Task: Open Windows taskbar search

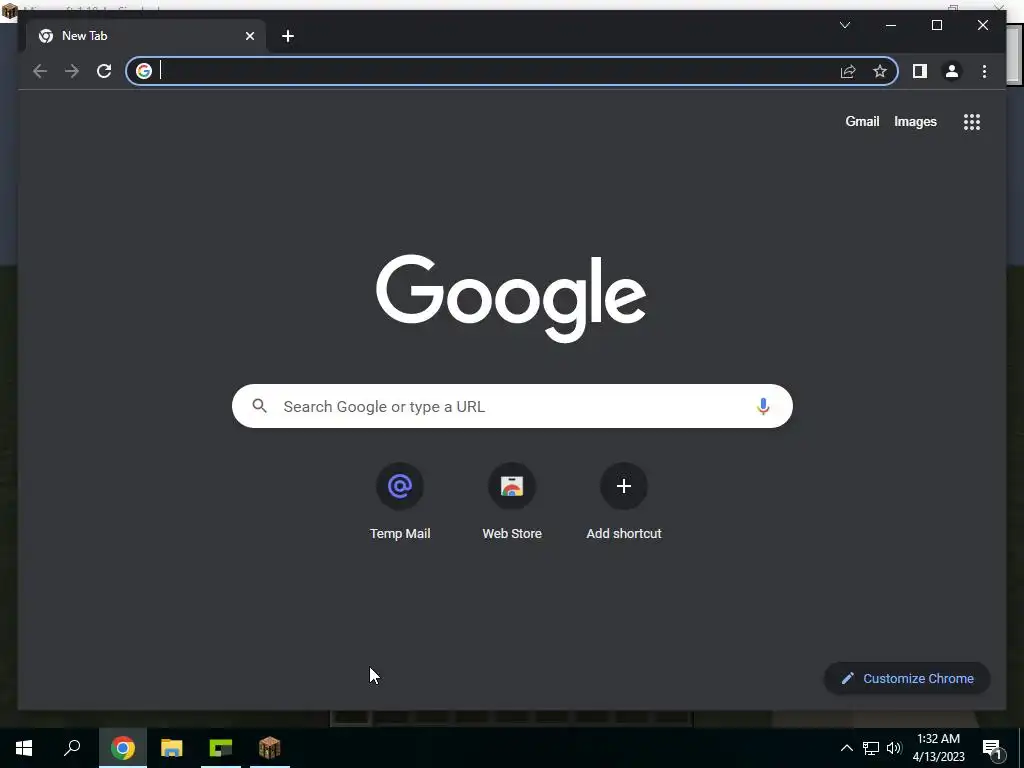Action: (x=72, y=748)
